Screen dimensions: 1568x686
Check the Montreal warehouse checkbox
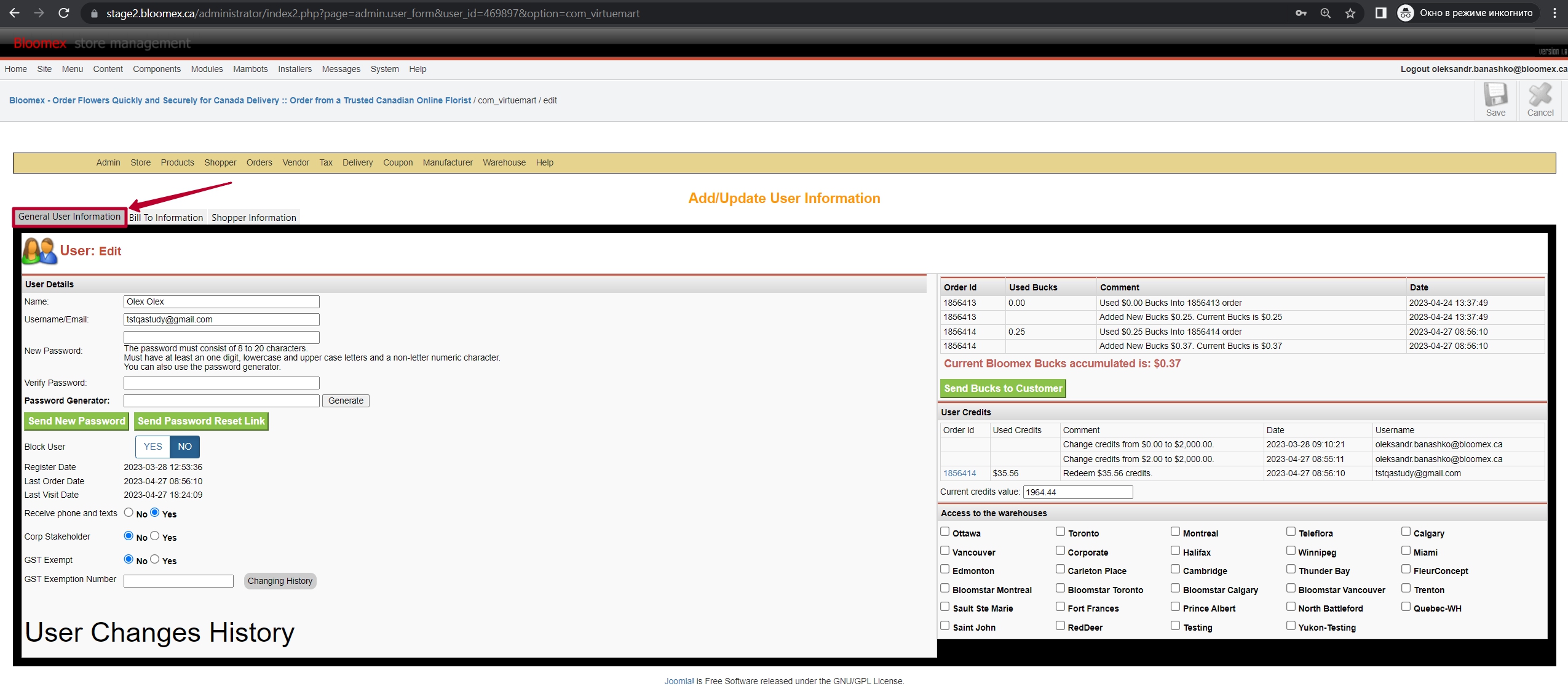(1175, 532)
